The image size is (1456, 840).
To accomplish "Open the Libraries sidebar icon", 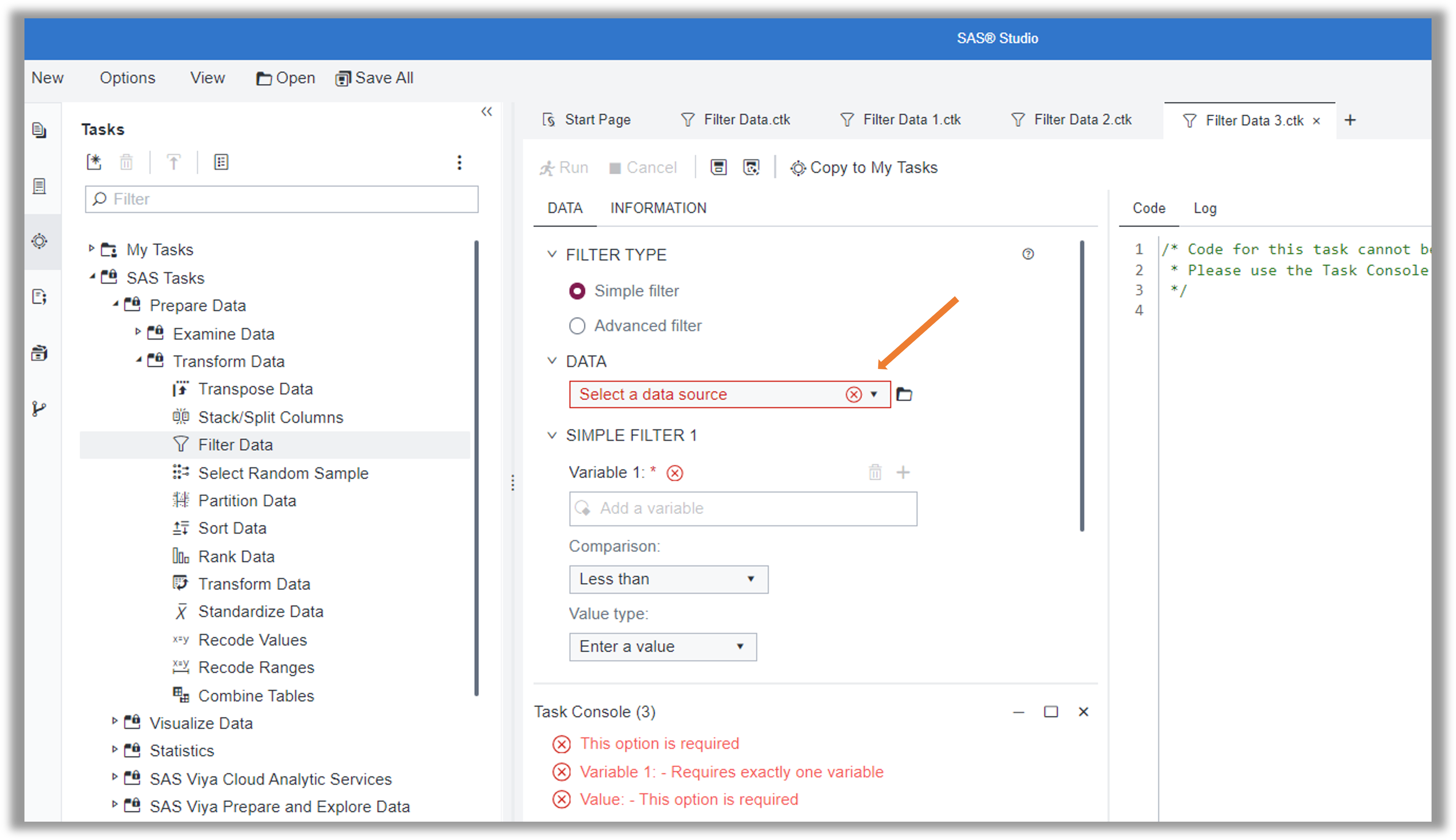I will point(39,352).
